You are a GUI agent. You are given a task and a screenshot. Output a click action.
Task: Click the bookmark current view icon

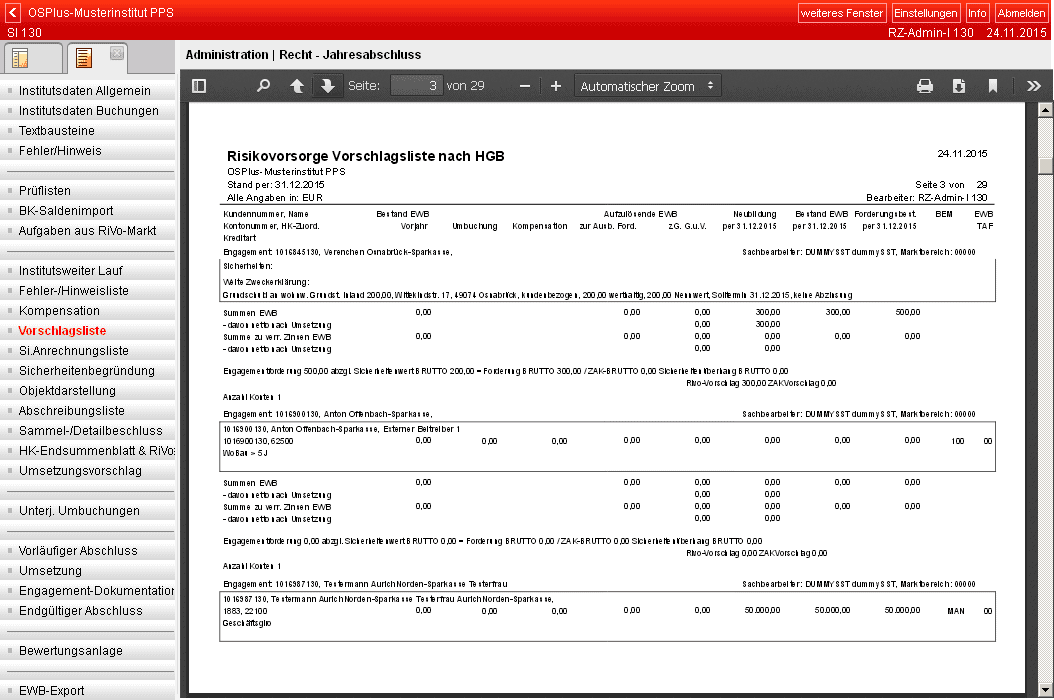[x=992, y=86]
